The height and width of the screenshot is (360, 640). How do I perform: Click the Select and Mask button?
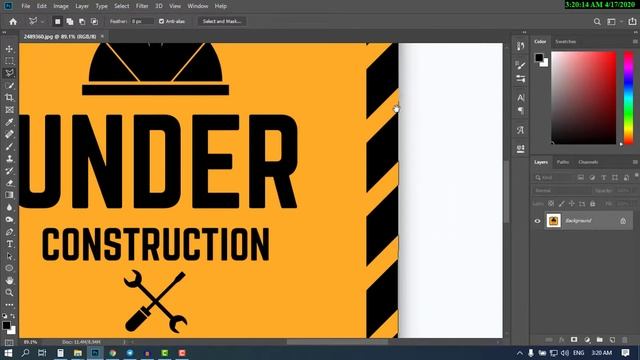(x=222, y=21)
